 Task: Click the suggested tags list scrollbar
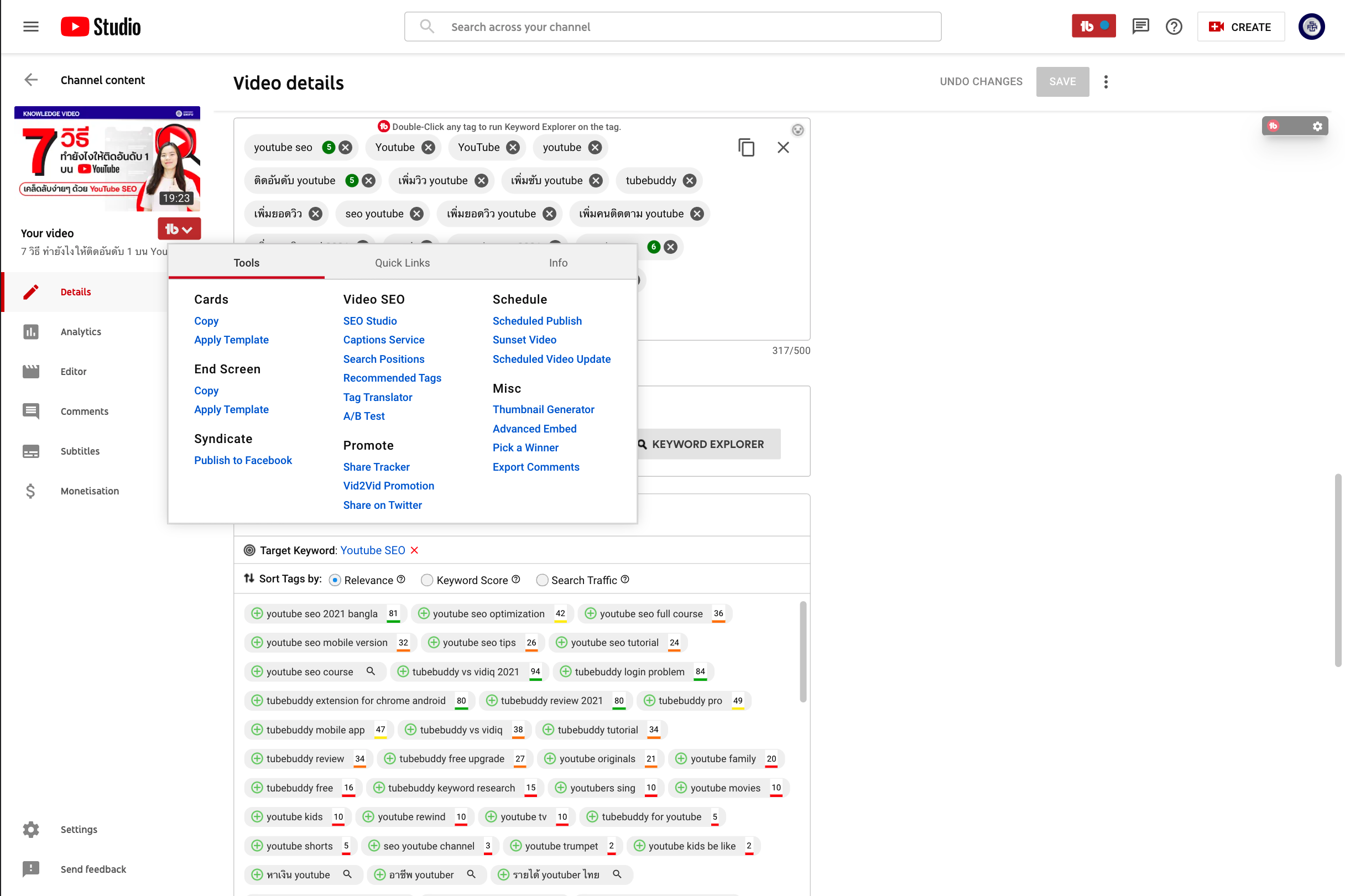(803, 652)
